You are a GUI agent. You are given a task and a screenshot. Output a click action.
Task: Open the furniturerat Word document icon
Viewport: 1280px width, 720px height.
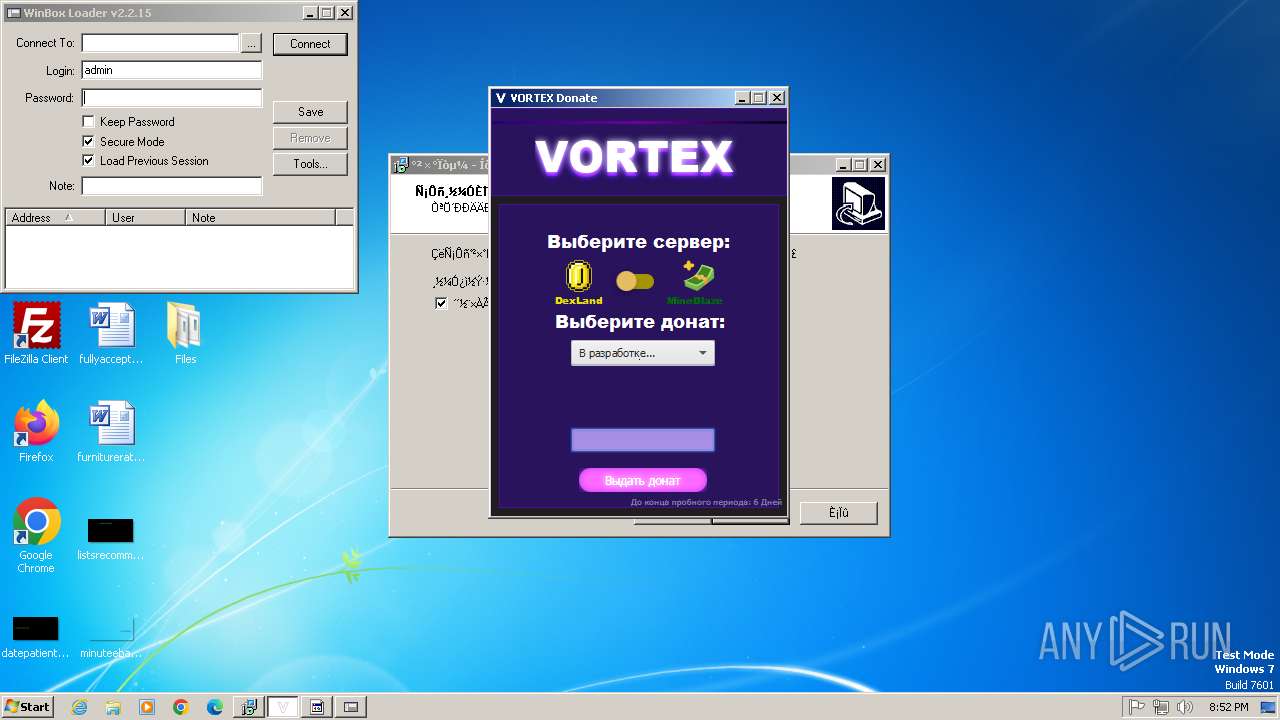[111, 432]
